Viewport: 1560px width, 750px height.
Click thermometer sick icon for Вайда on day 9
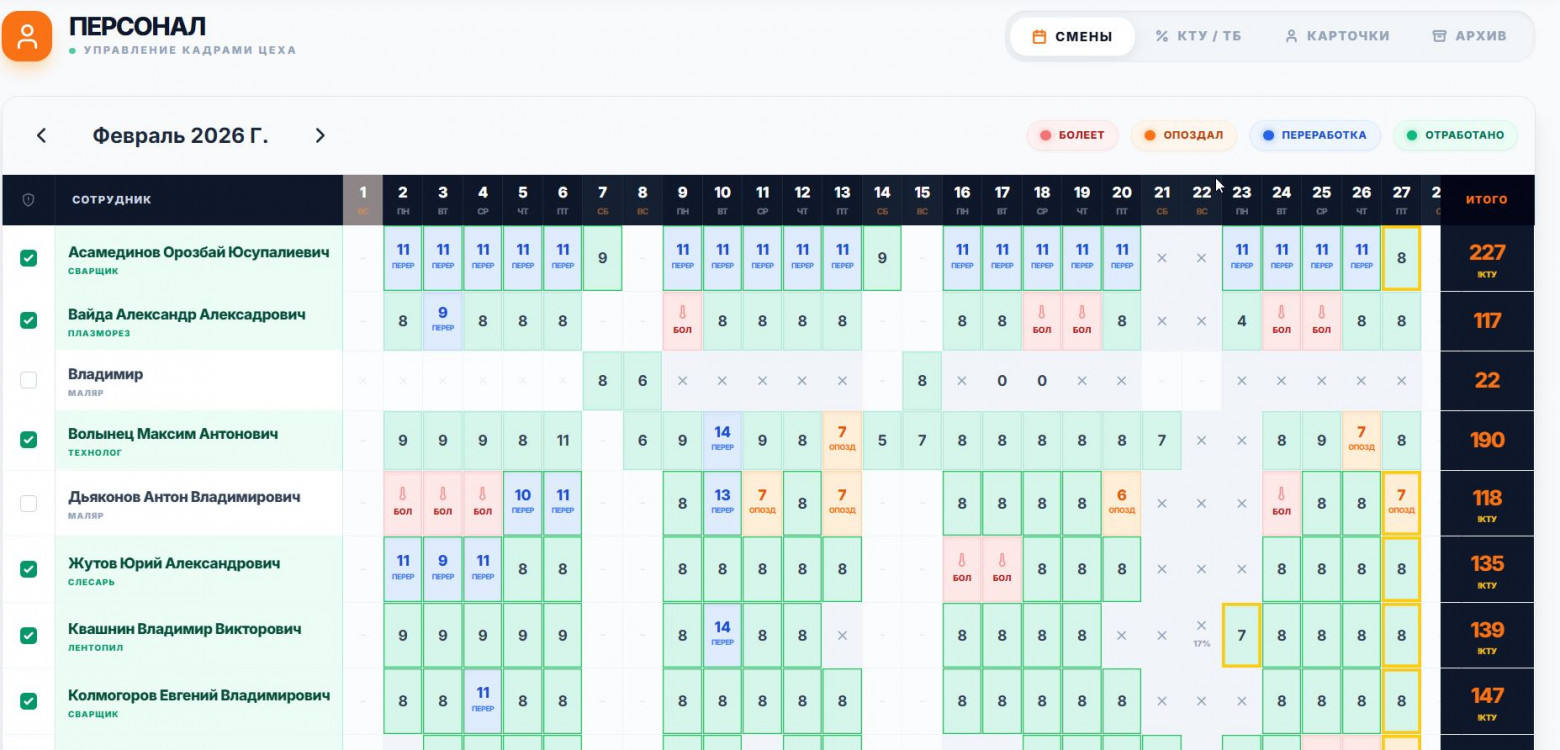(682, 314)
